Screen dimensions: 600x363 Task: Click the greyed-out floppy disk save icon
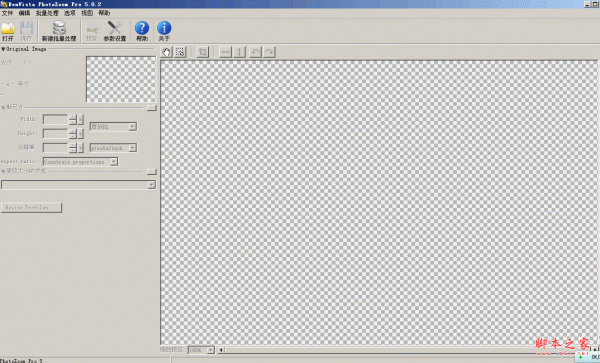coord(26,31)
